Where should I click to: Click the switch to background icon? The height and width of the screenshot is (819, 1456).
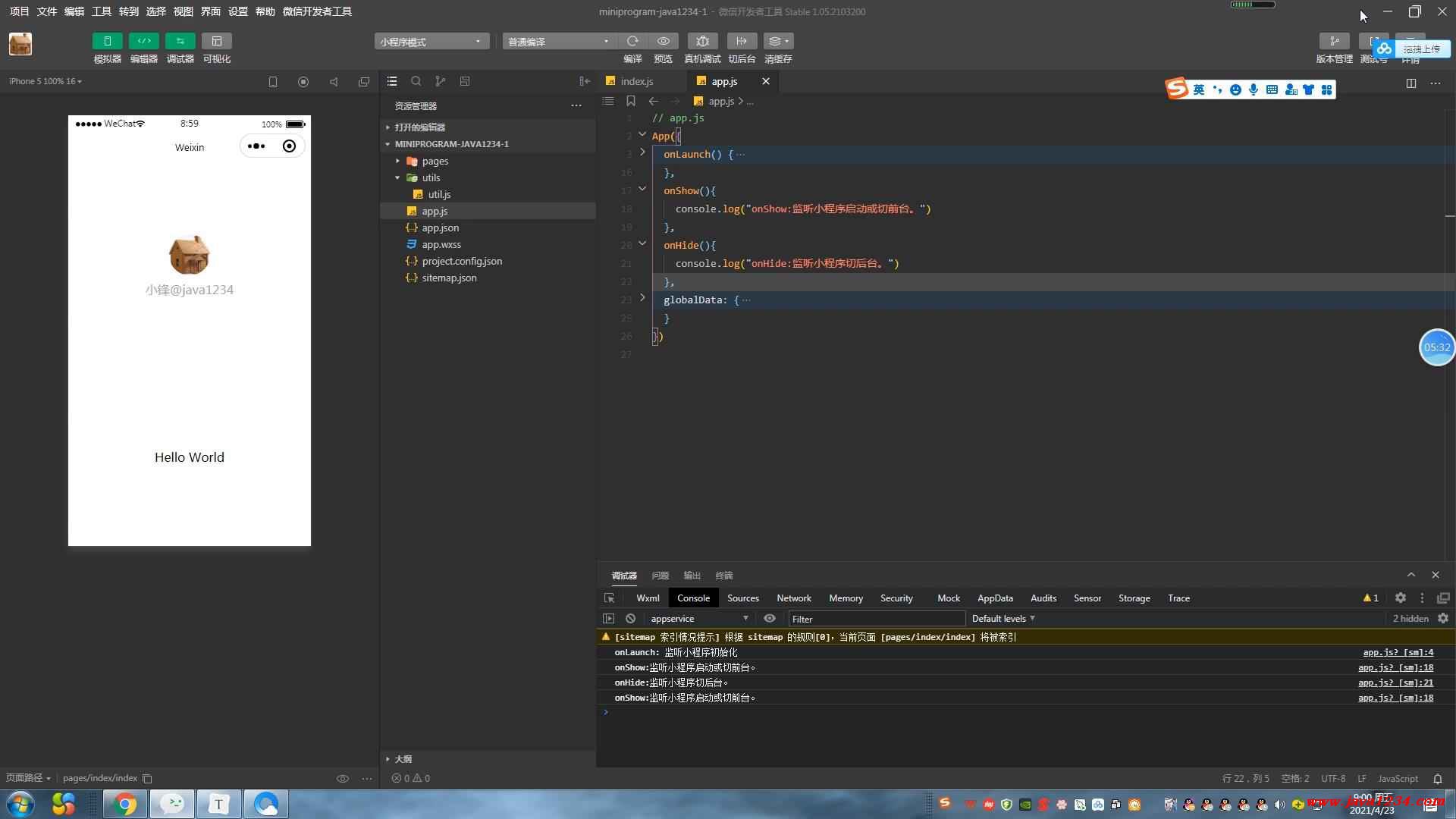point(742,41)
